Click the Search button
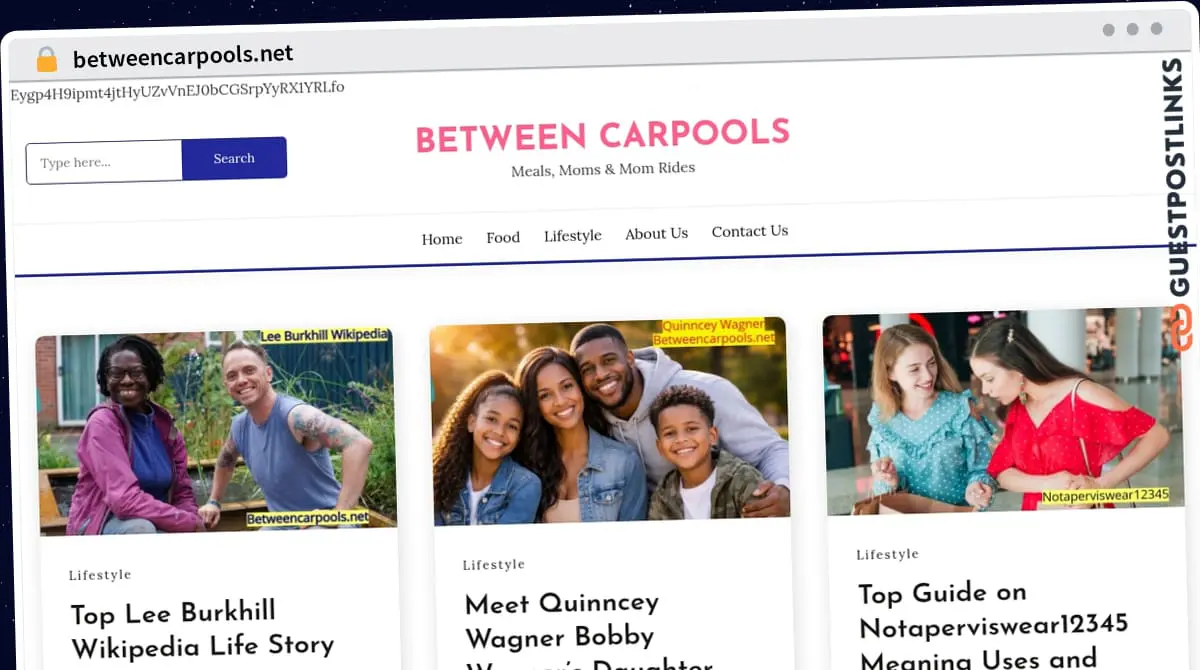Viewport: 1200px width, 670px height. [234, 158]
